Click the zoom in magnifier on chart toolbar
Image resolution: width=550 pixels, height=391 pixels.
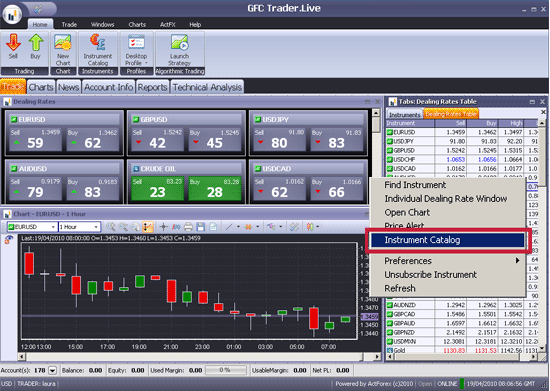point(111,227)
